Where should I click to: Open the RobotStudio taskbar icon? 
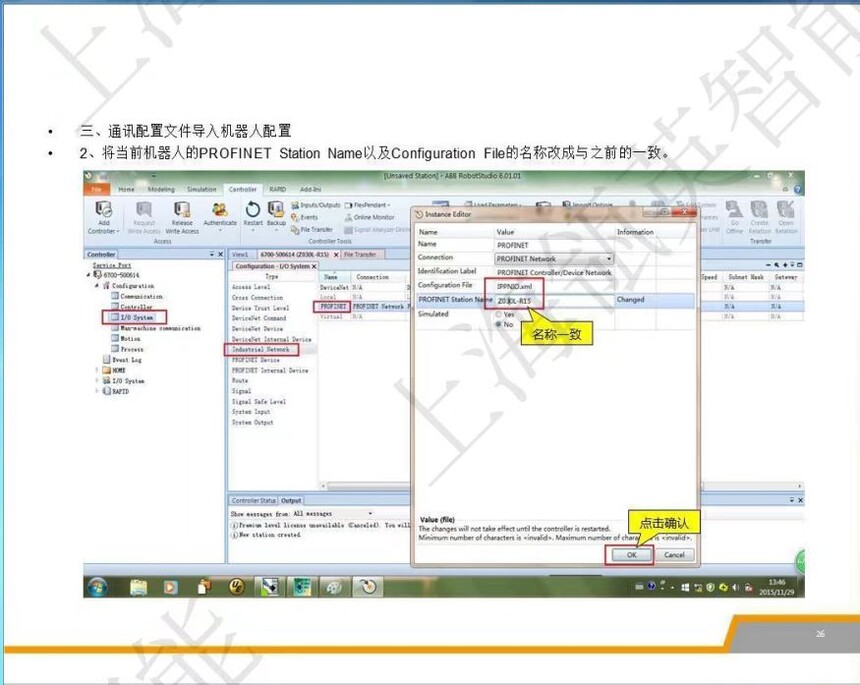[x=368, y=587]
